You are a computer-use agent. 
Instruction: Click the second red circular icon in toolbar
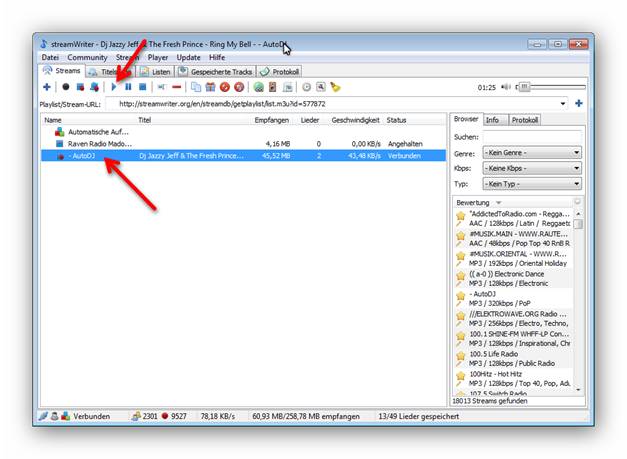239,87
